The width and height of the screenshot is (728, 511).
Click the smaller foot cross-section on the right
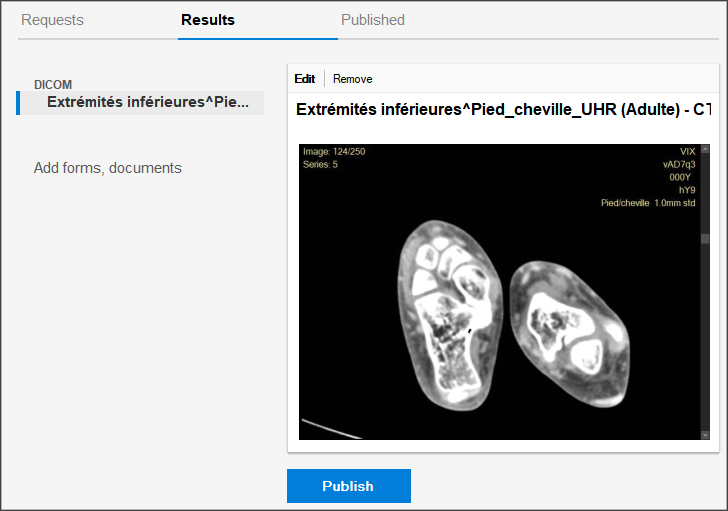[x=566, y=322]
